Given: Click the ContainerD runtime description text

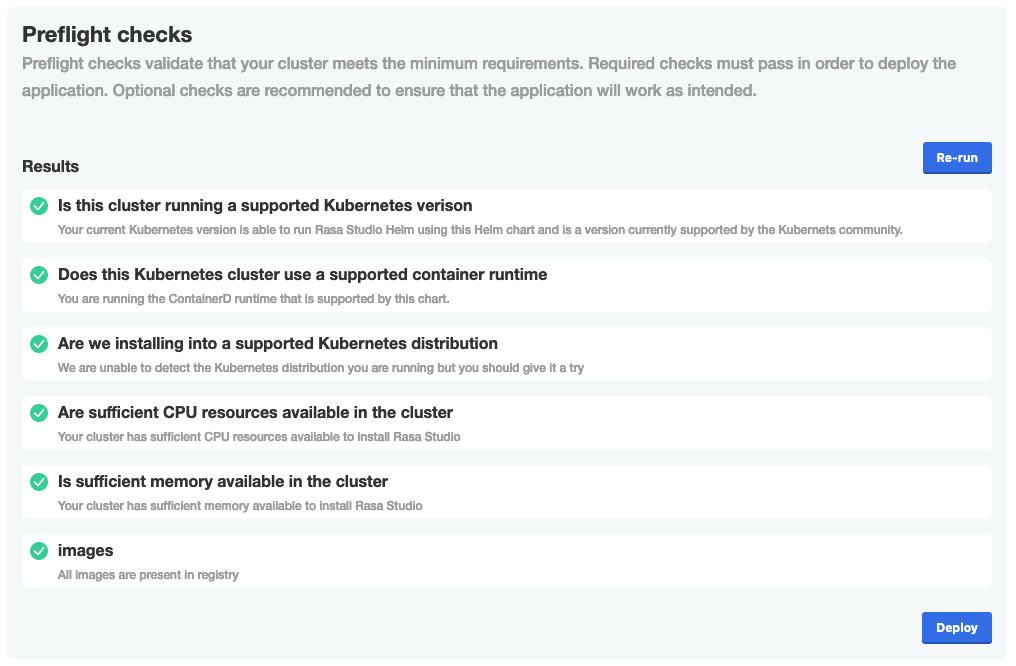Looking at the screenshot, I should [254, 299].
